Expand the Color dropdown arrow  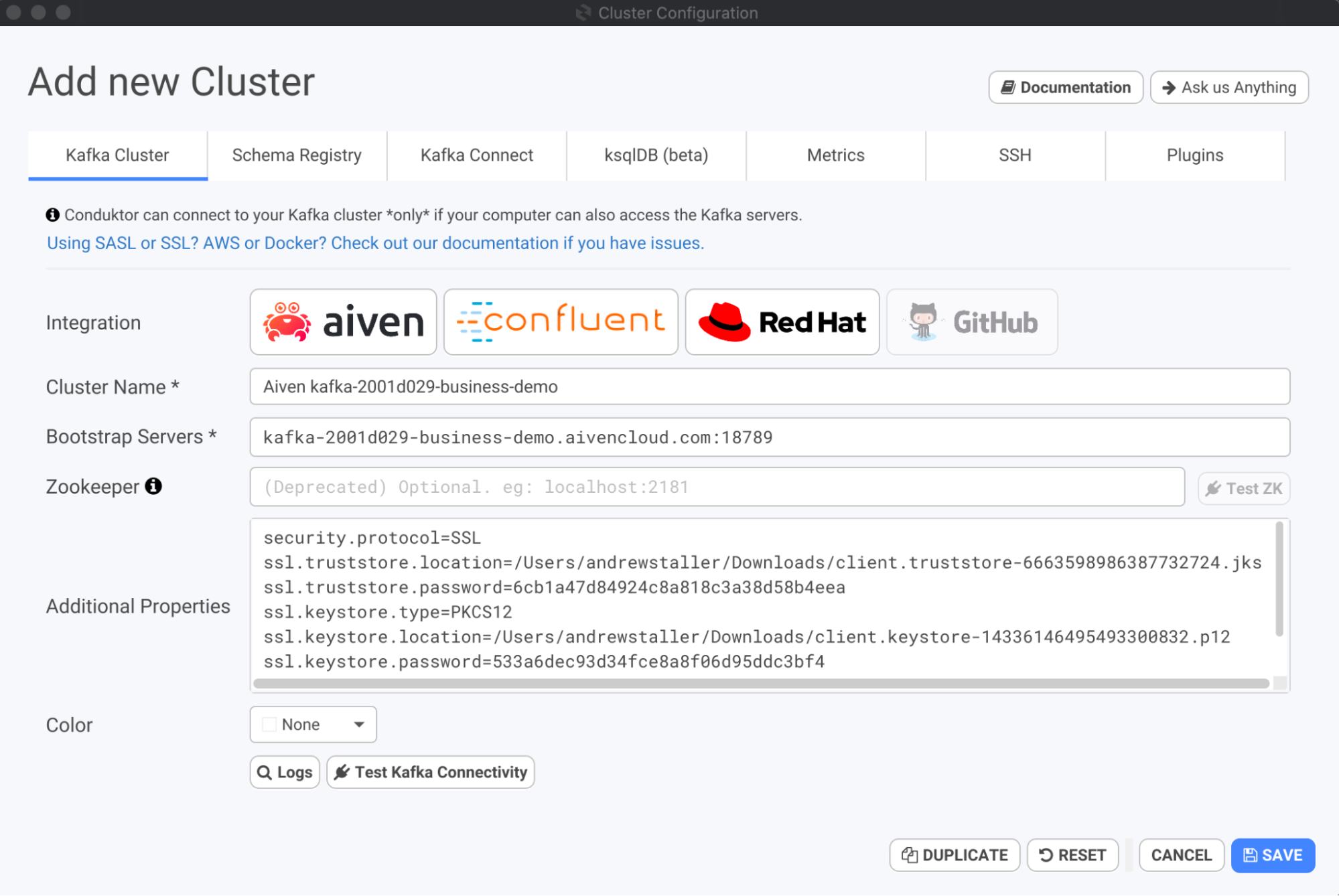coord(359,725)
